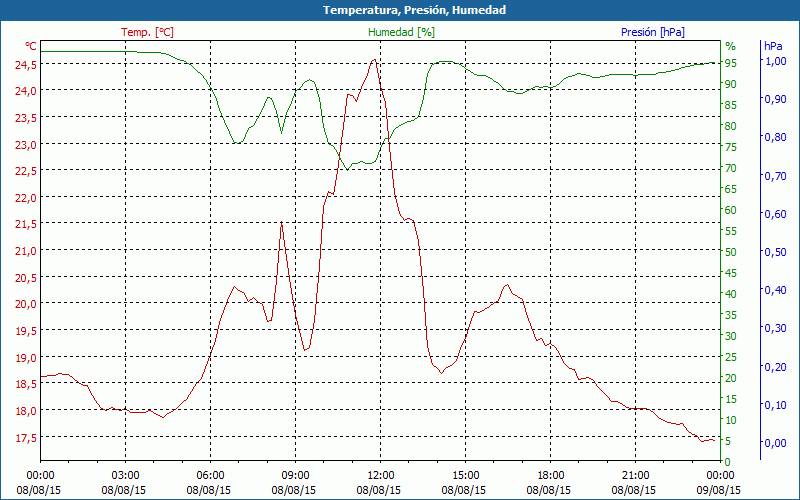This screenshot has width=800, height=500.
Task: Click the green '75' humidity axis value
Action: (x=731, y=147)
